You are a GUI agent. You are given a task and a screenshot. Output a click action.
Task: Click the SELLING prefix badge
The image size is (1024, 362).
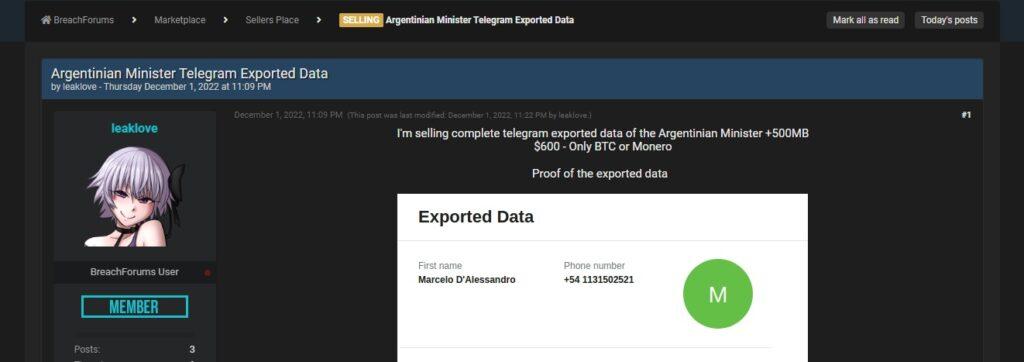tap(360, 20)
